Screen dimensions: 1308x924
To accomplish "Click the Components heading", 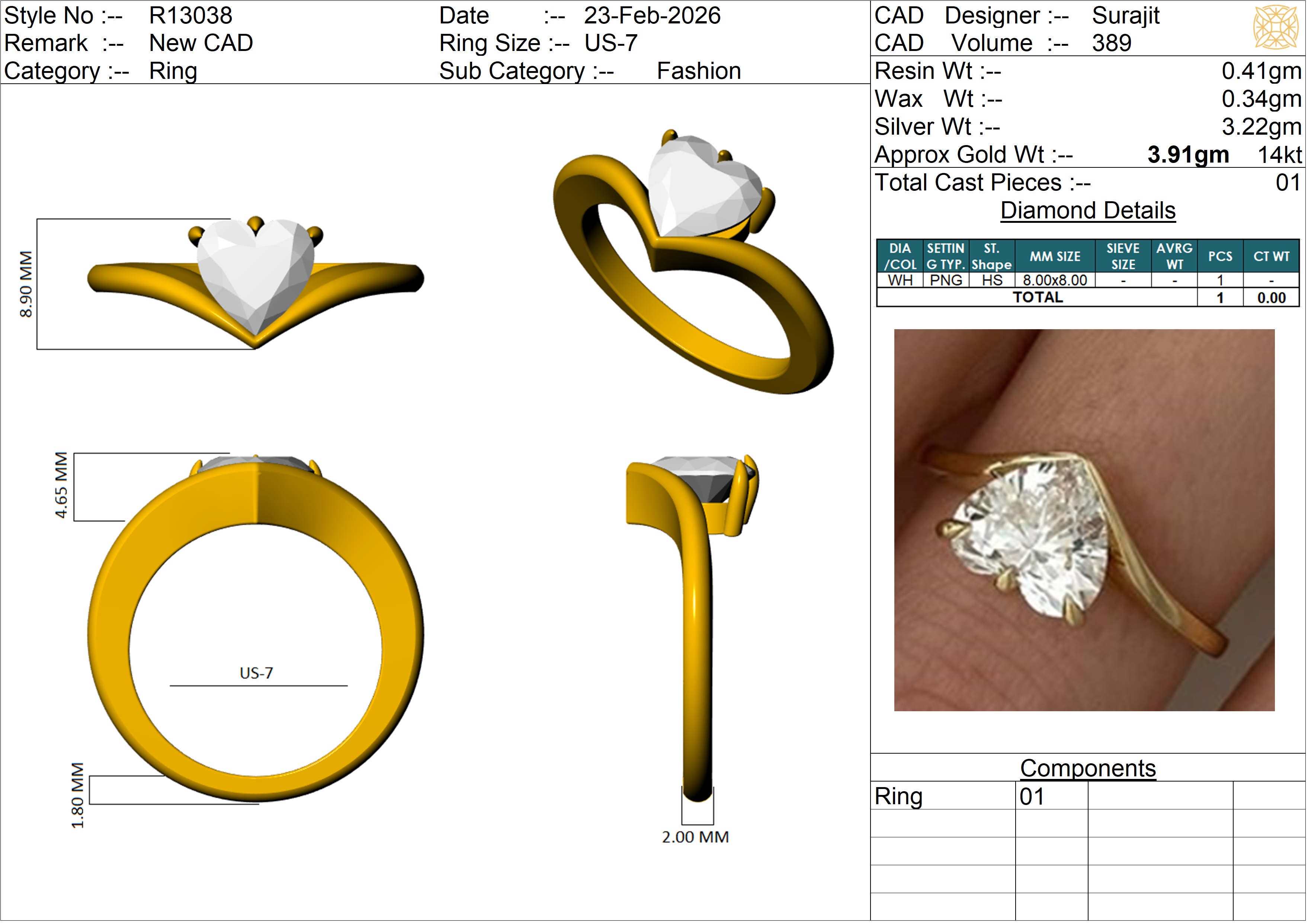I will pos(1089,769).
